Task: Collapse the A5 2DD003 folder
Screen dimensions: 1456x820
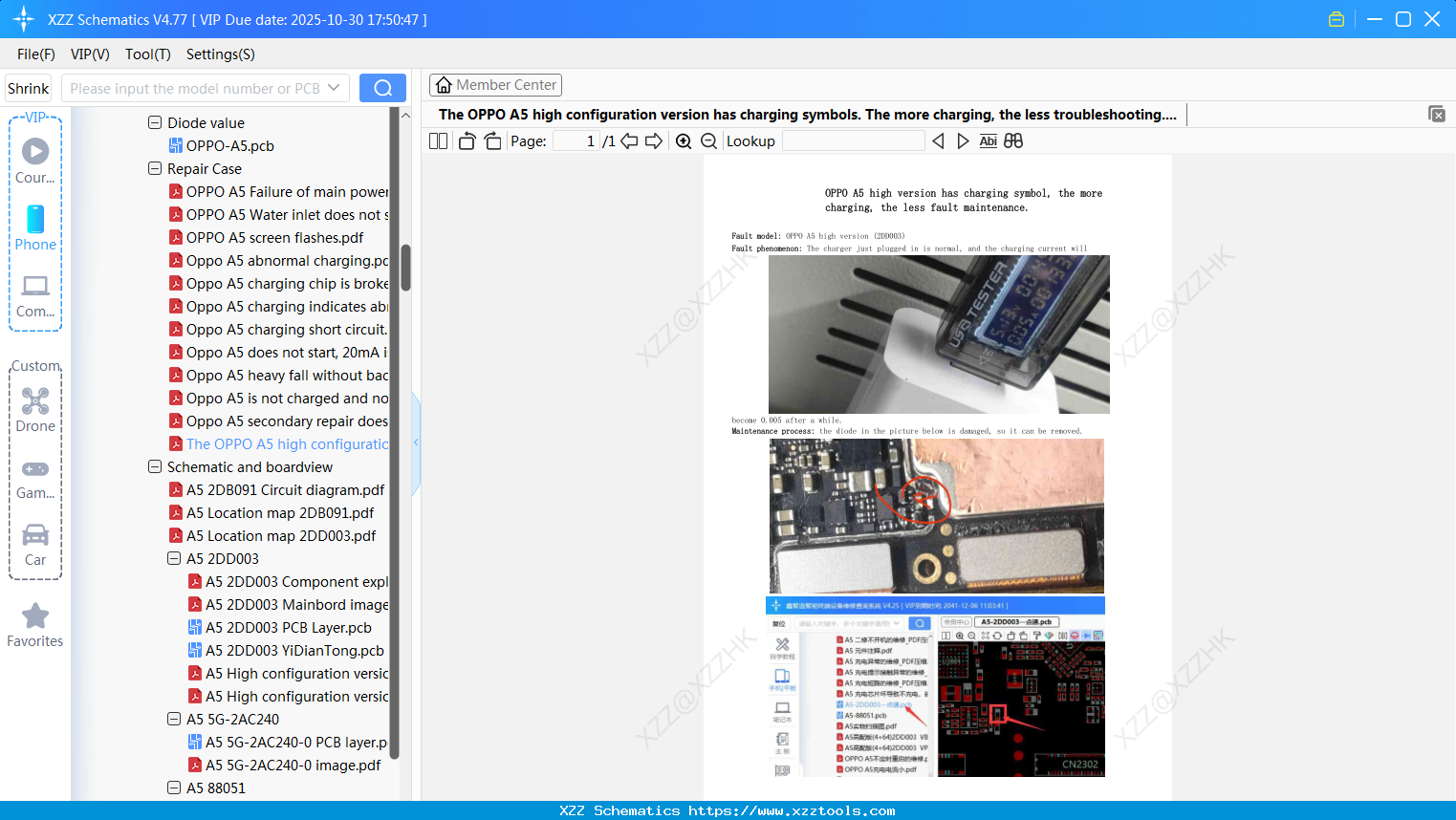Action: click(x=174, y=559)
